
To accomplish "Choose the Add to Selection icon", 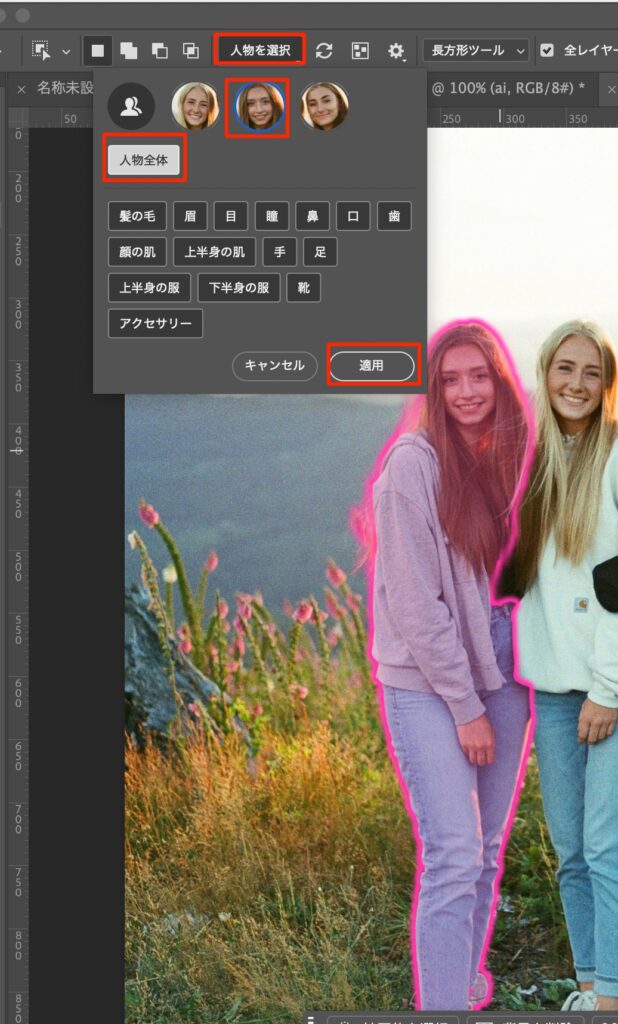I will pos(128,50).
